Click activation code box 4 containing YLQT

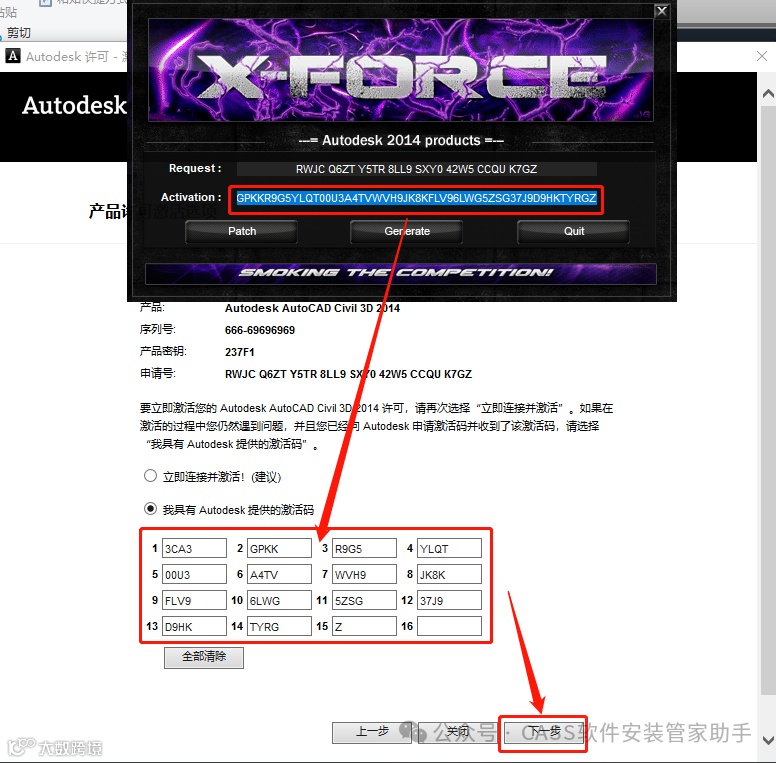(x=449, y=548)
